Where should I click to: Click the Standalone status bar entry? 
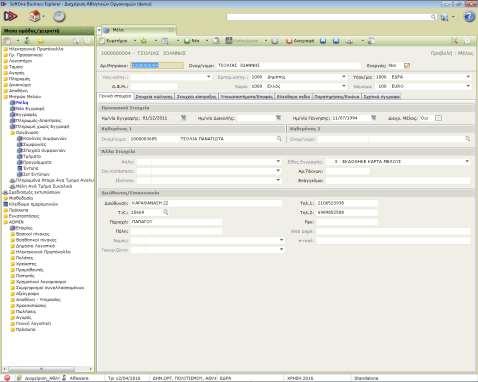coord(366,378)
